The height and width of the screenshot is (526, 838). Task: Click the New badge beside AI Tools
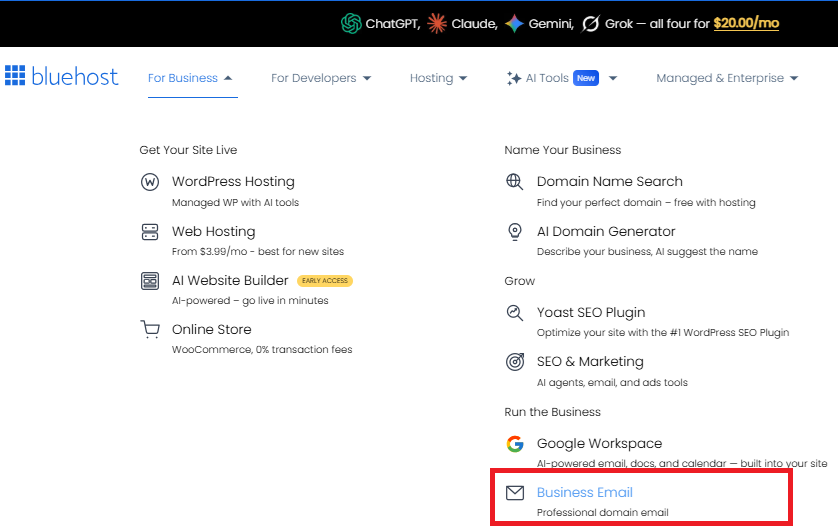pos(586,78)
